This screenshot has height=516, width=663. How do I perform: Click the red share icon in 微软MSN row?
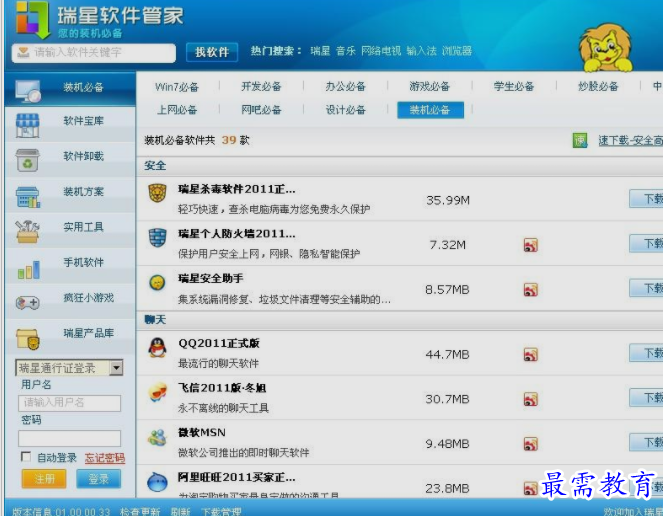coord(531,444)
